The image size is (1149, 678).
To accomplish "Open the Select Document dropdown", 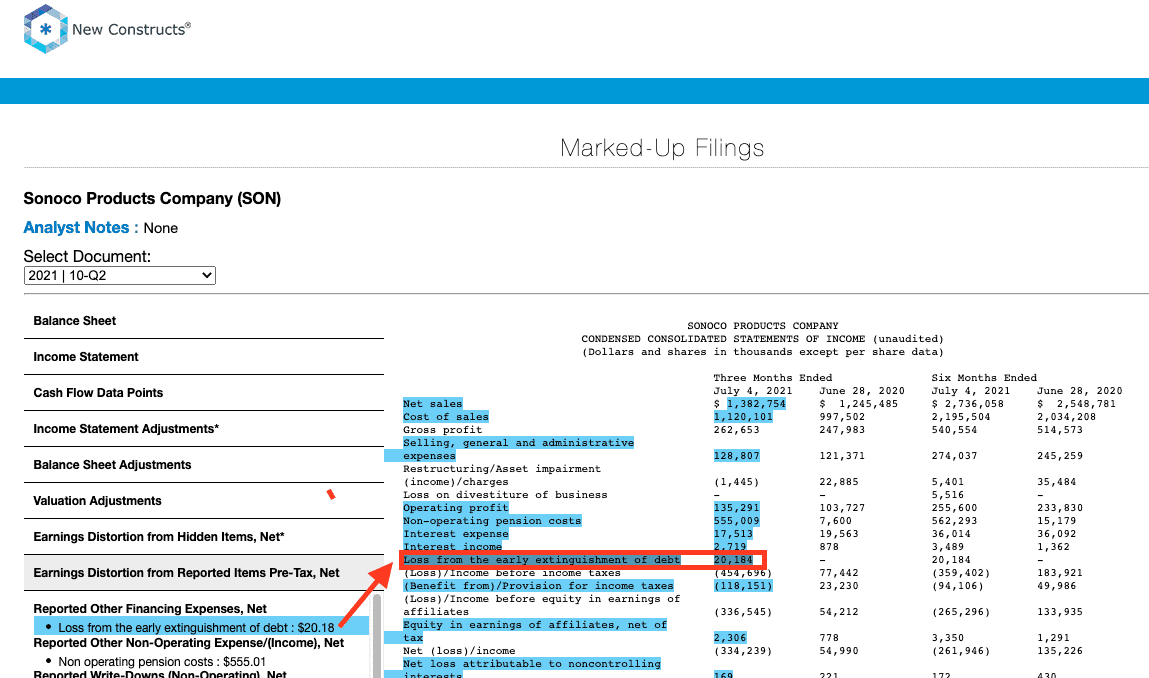I will pyautogui.click(x=119, y=276).
